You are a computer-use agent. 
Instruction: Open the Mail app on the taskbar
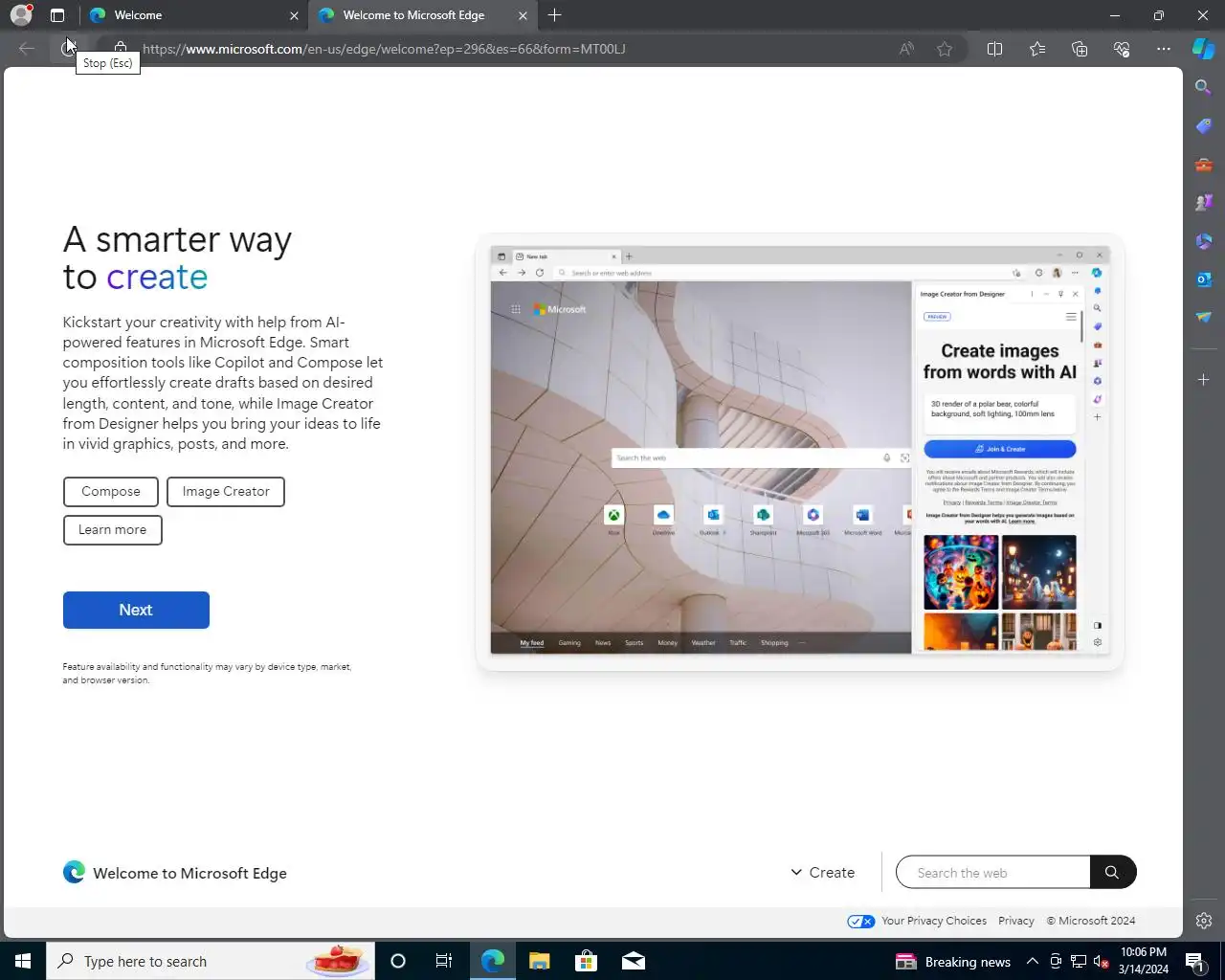pyautogui.click(x=634, y=961)
